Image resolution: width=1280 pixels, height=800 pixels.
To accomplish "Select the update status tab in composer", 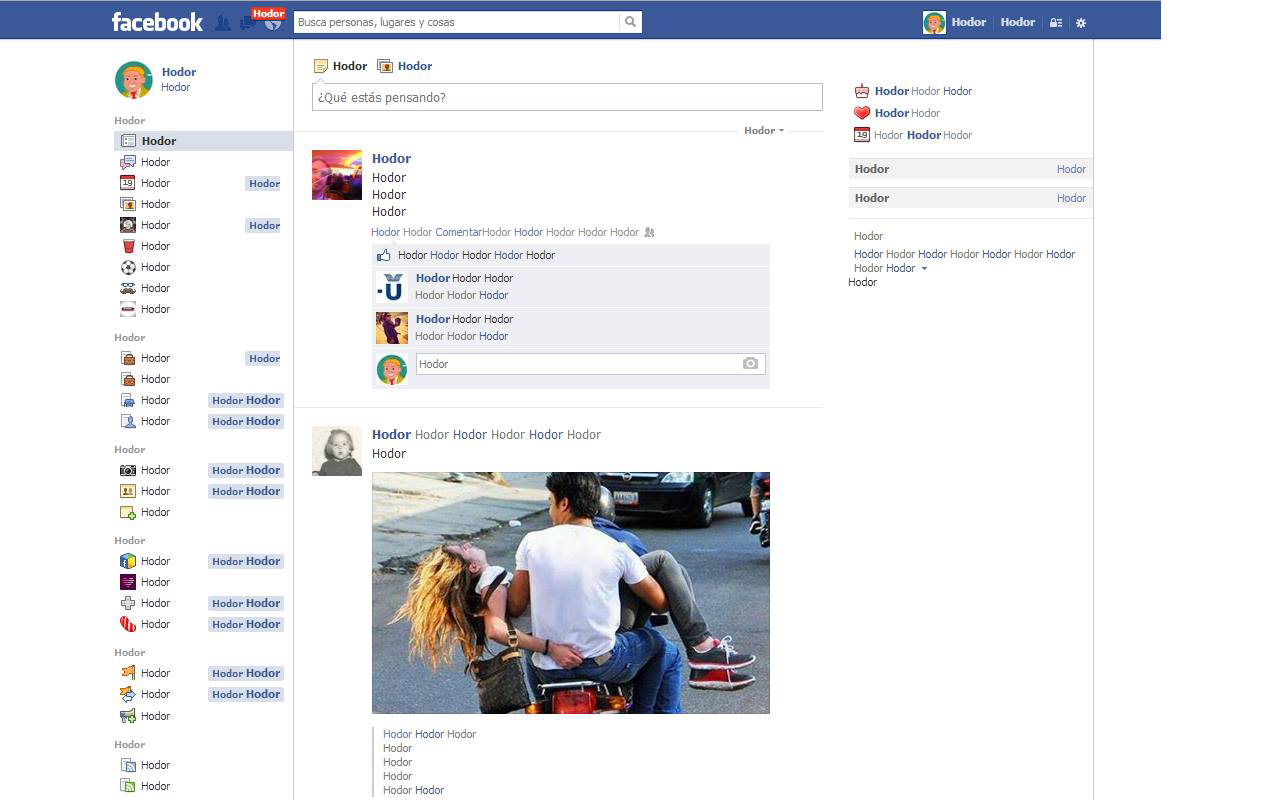I will coord(340,66).
